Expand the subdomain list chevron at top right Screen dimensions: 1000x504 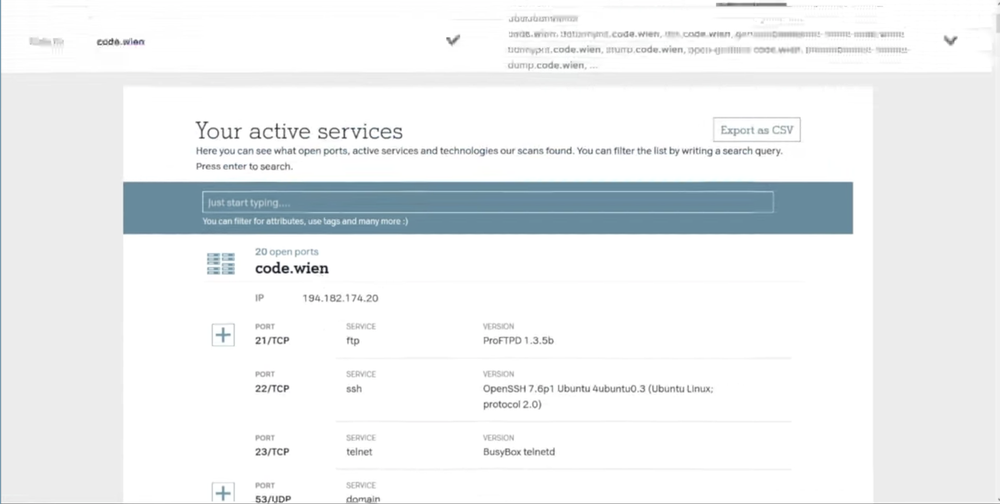click(x=950, y=40)
